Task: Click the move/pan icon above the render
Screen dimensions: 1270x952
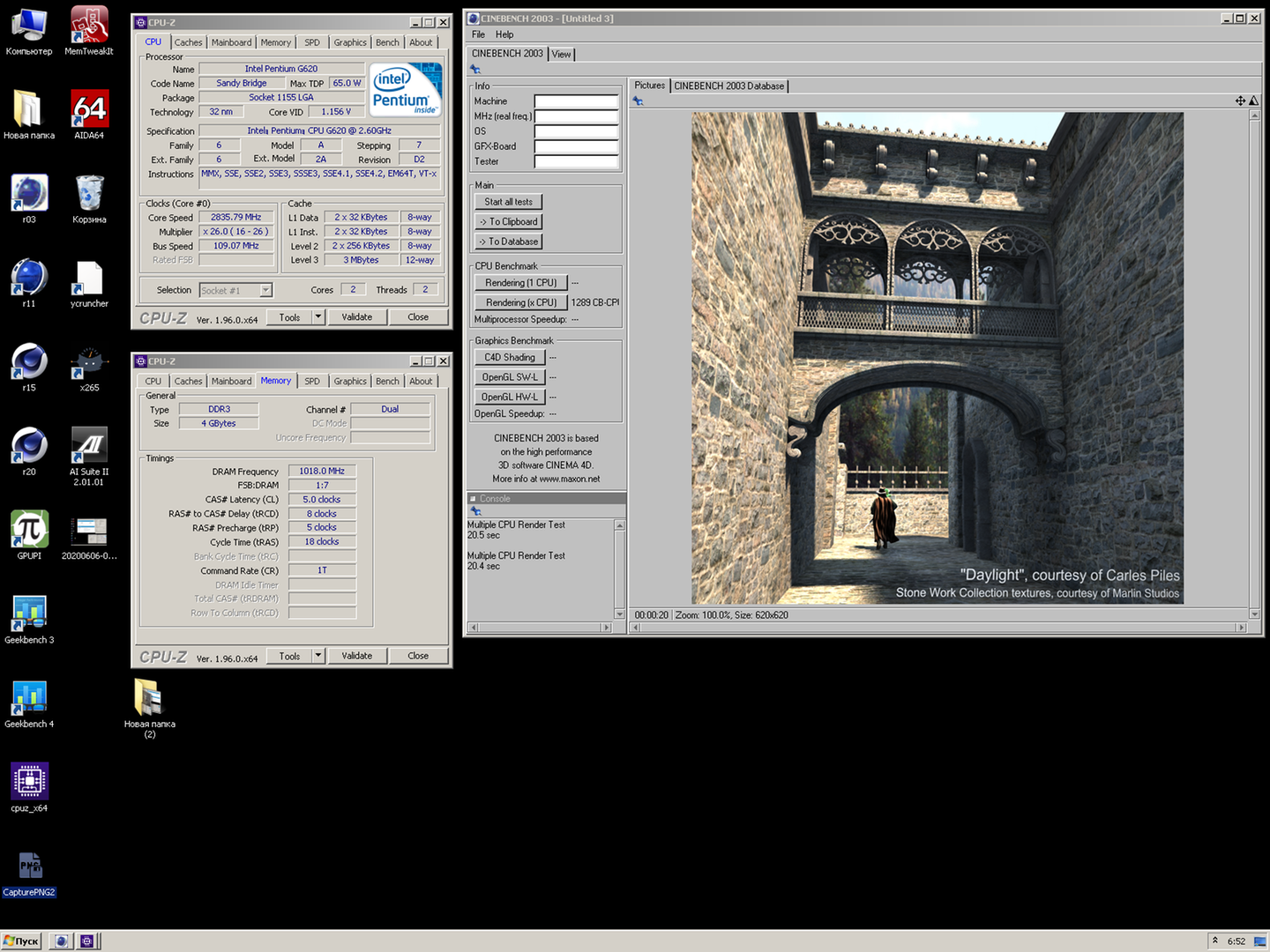Action: coord(1240,100)
